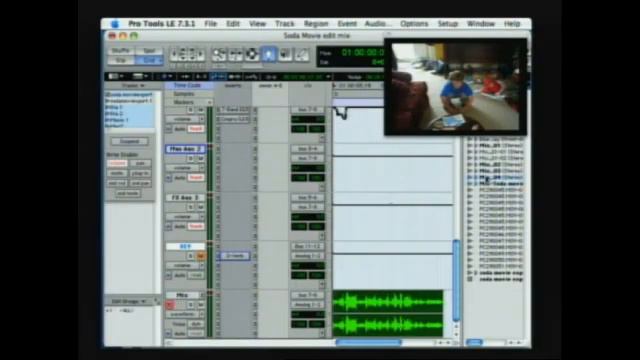The height and width of the screenshot is (360, 640).
Task: Open the Options menu
Action: click(414, 24)
